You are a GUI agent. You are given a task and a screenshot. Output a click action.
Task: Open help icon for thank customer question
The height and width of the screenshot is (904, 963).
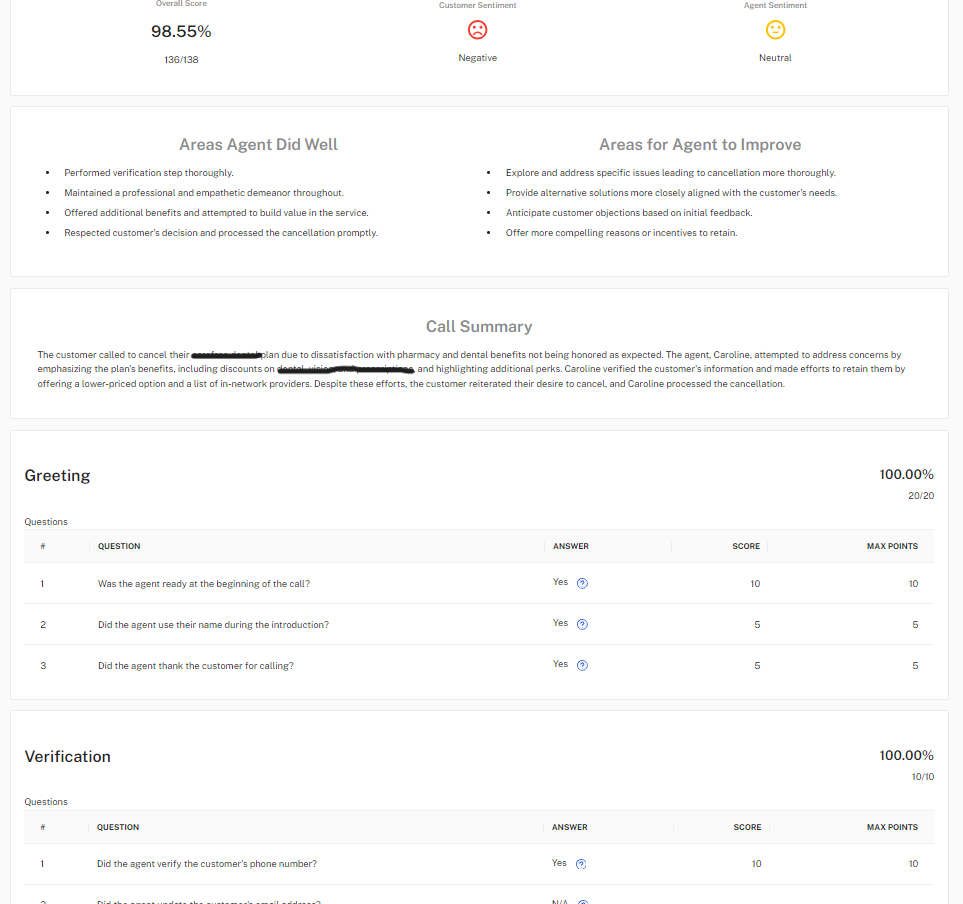tap(583, 665)
